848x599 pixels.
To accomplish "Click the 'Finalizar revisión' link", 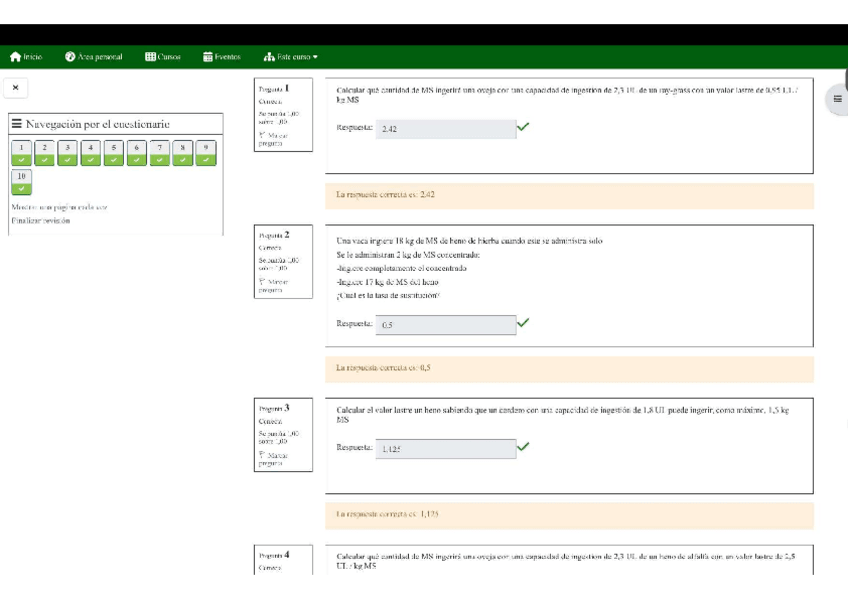I will (41, 221).
